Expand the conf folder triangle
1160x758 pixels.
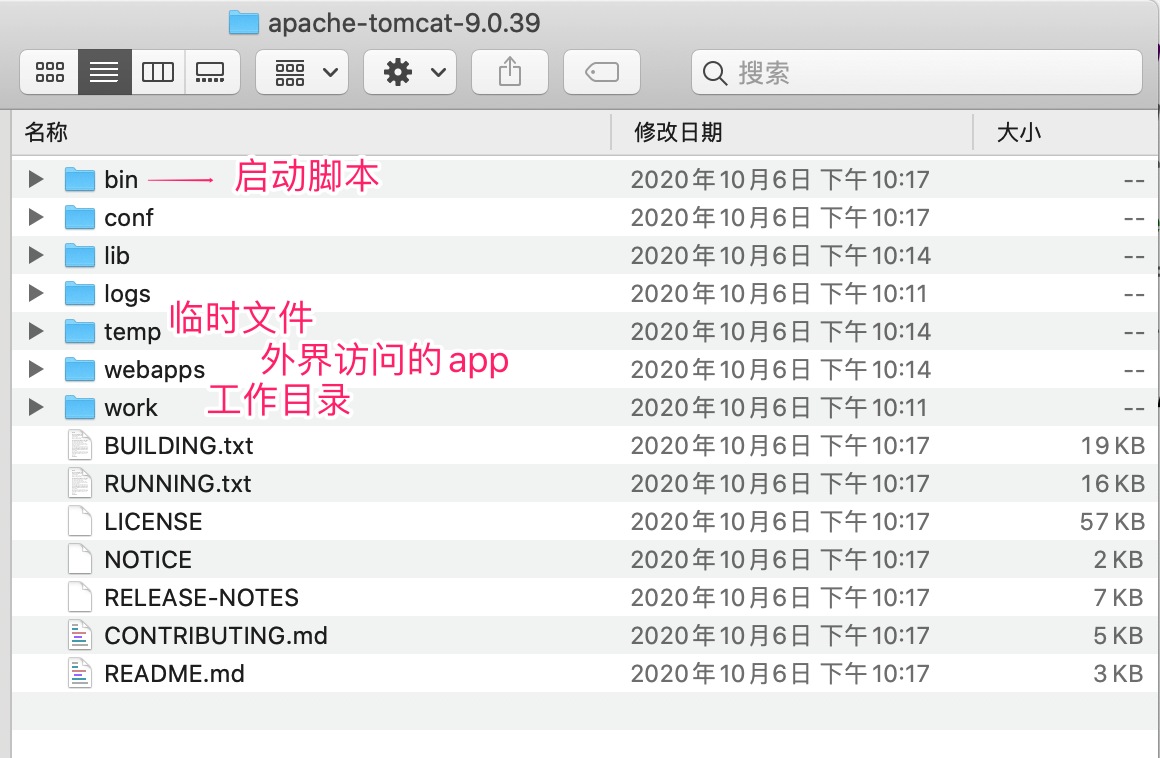[36, 217]
